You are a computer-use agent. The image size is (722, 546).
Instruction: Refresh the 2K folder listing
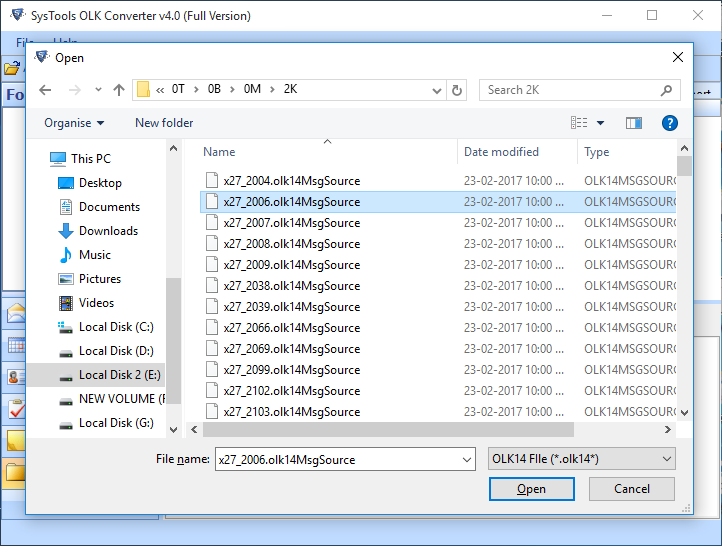456,90
